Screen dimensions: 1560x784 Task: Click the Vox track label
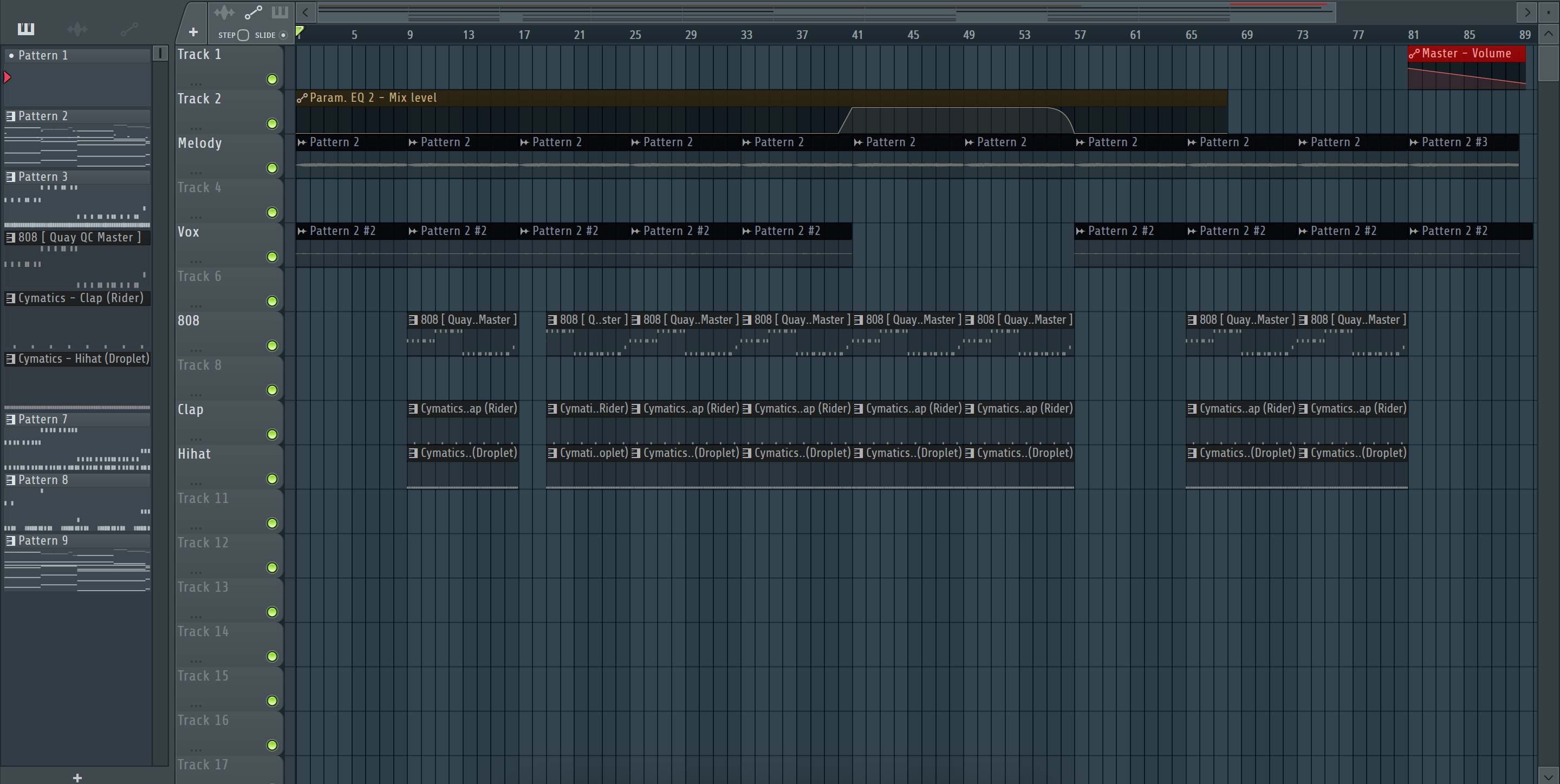(188, 232)
